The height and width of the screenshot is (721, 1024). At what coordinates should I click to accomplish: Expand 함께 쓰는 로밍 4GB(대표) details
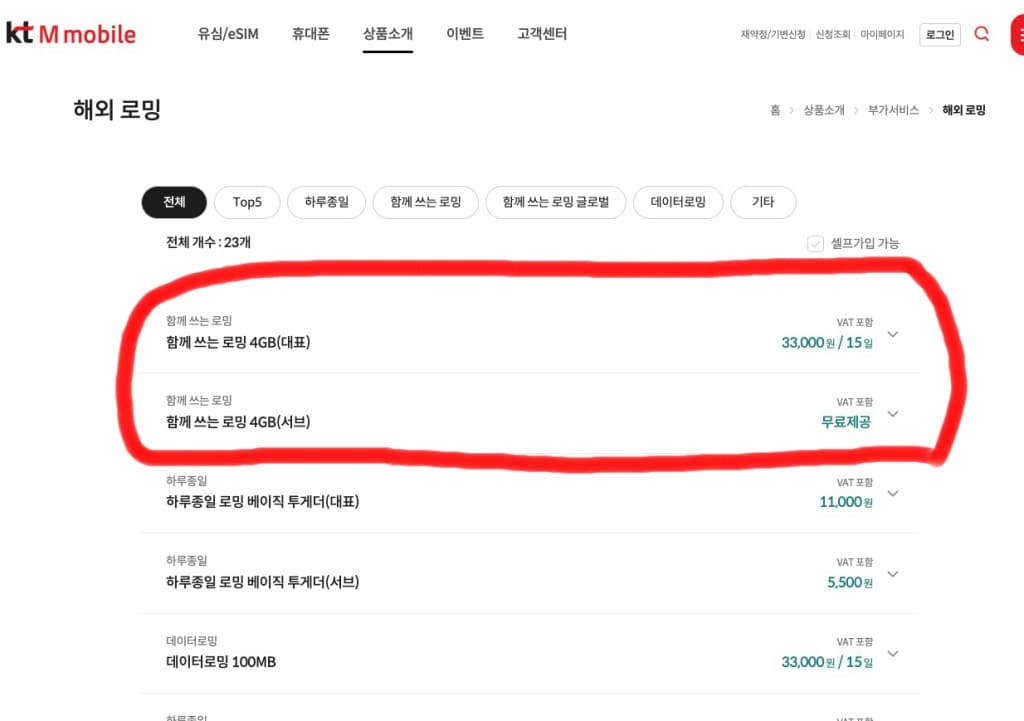(893, 334)
